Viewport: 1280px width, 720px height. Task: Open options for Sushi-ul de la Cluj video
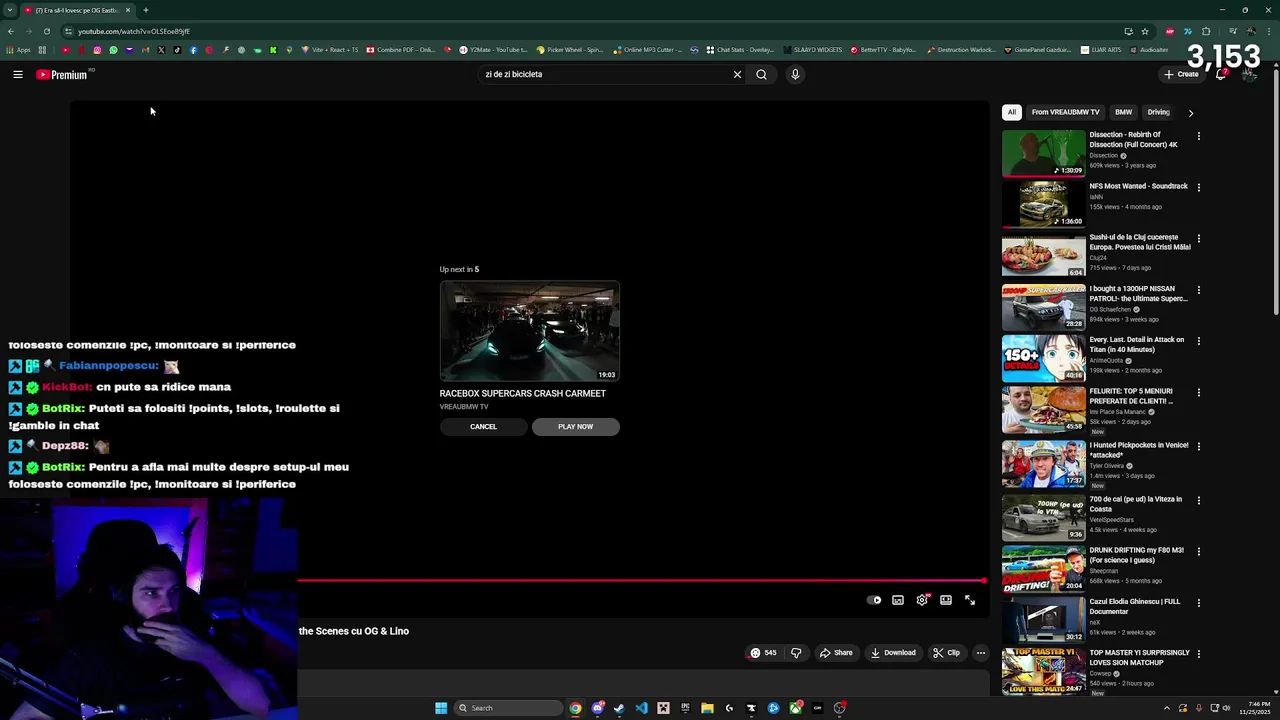[x=1199, y=239]
